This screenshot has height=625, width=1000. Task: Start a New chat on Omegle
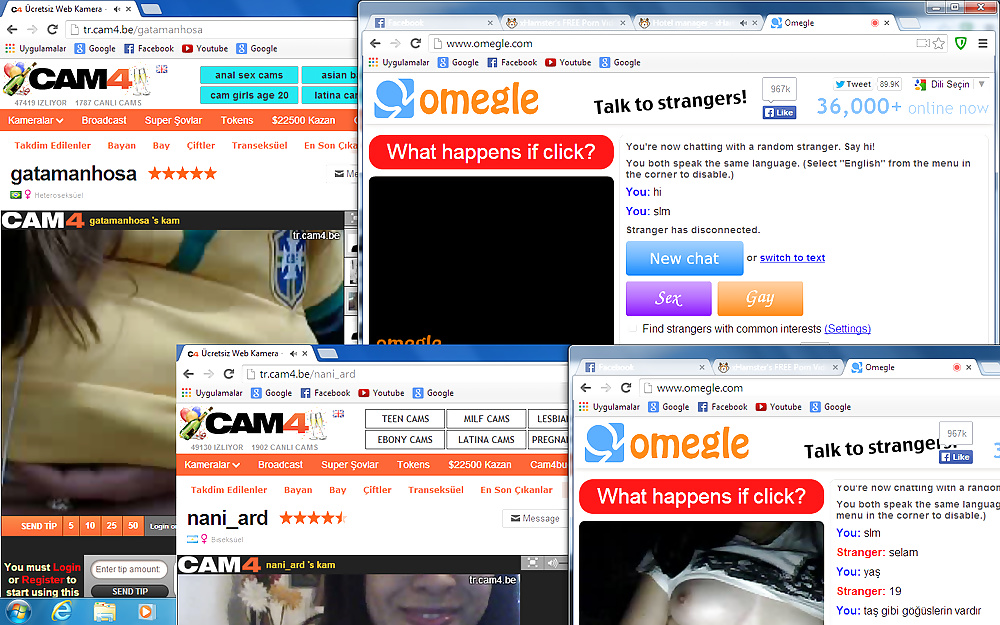684,258
